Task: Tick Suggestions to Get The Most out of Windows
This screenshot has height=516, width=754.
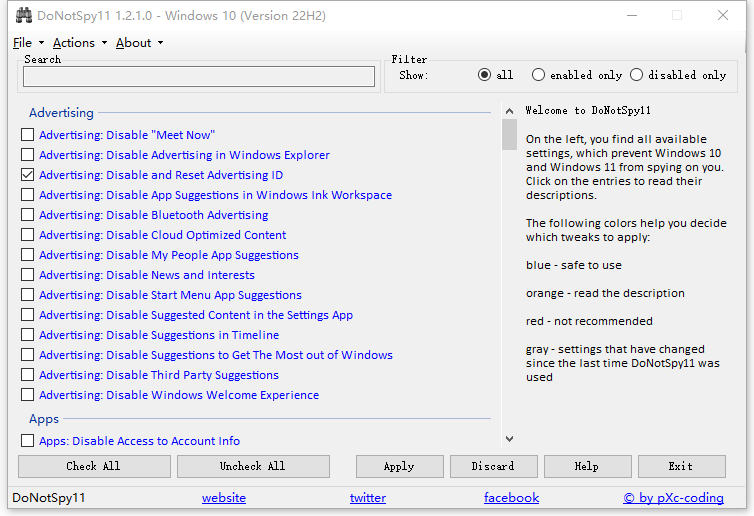Action: pyautogui.click(x=27, y=354)
